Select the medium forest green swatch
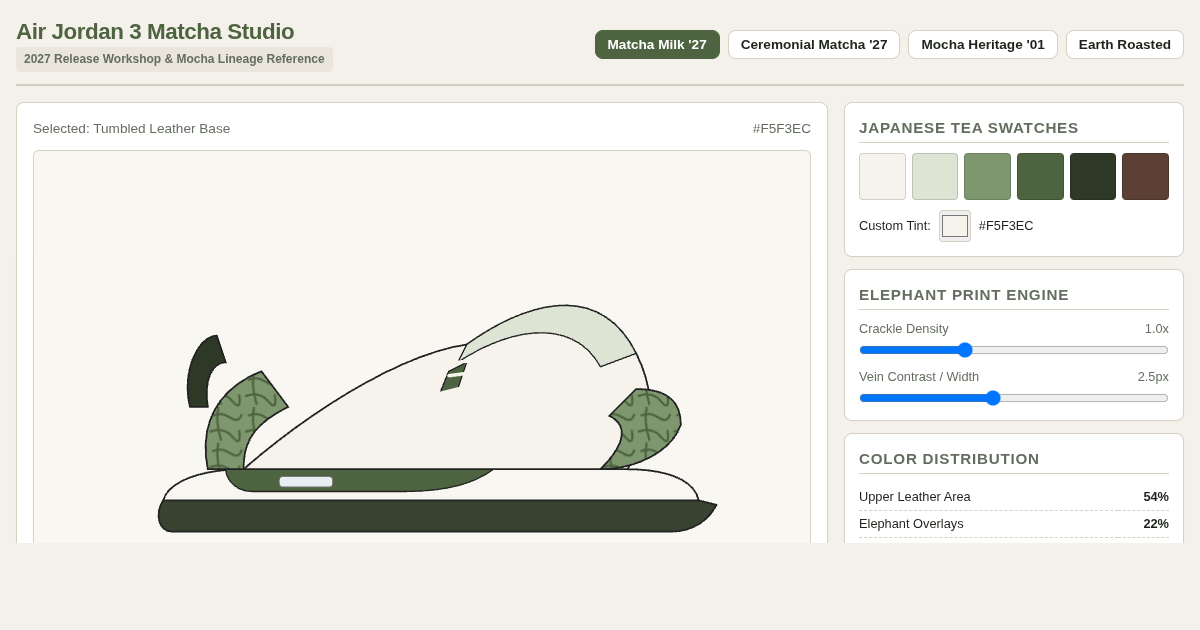Image resolution: width=1200 pixels, height=630 pixels. 1040,176
